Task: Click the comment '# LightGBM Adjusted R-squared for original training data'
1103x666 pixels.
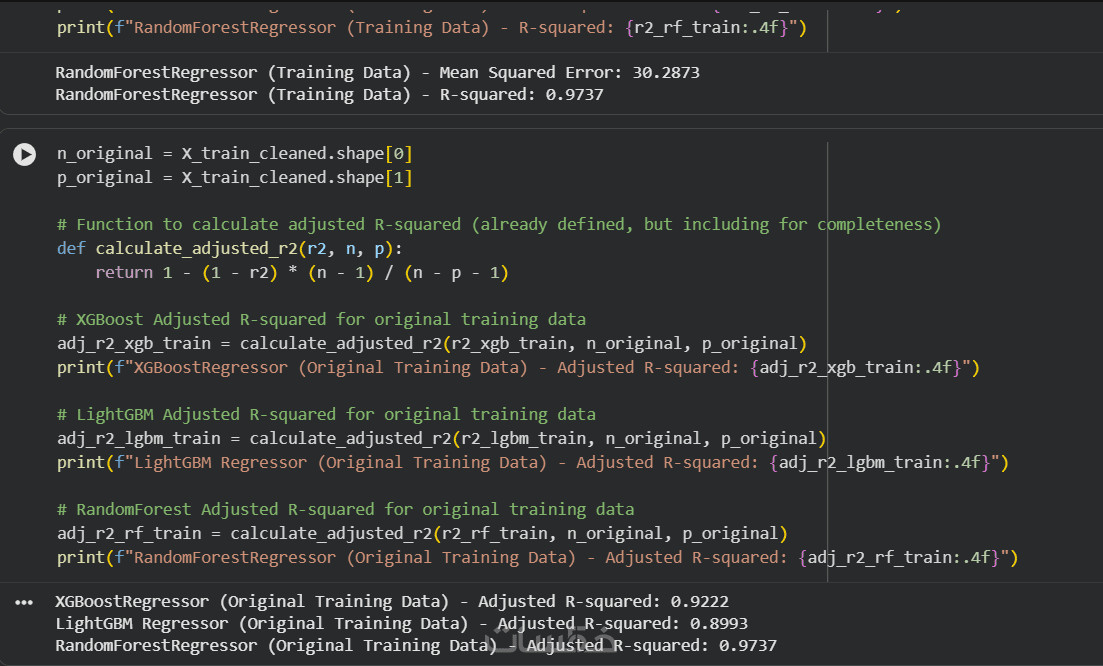Action: pos(326,415)
